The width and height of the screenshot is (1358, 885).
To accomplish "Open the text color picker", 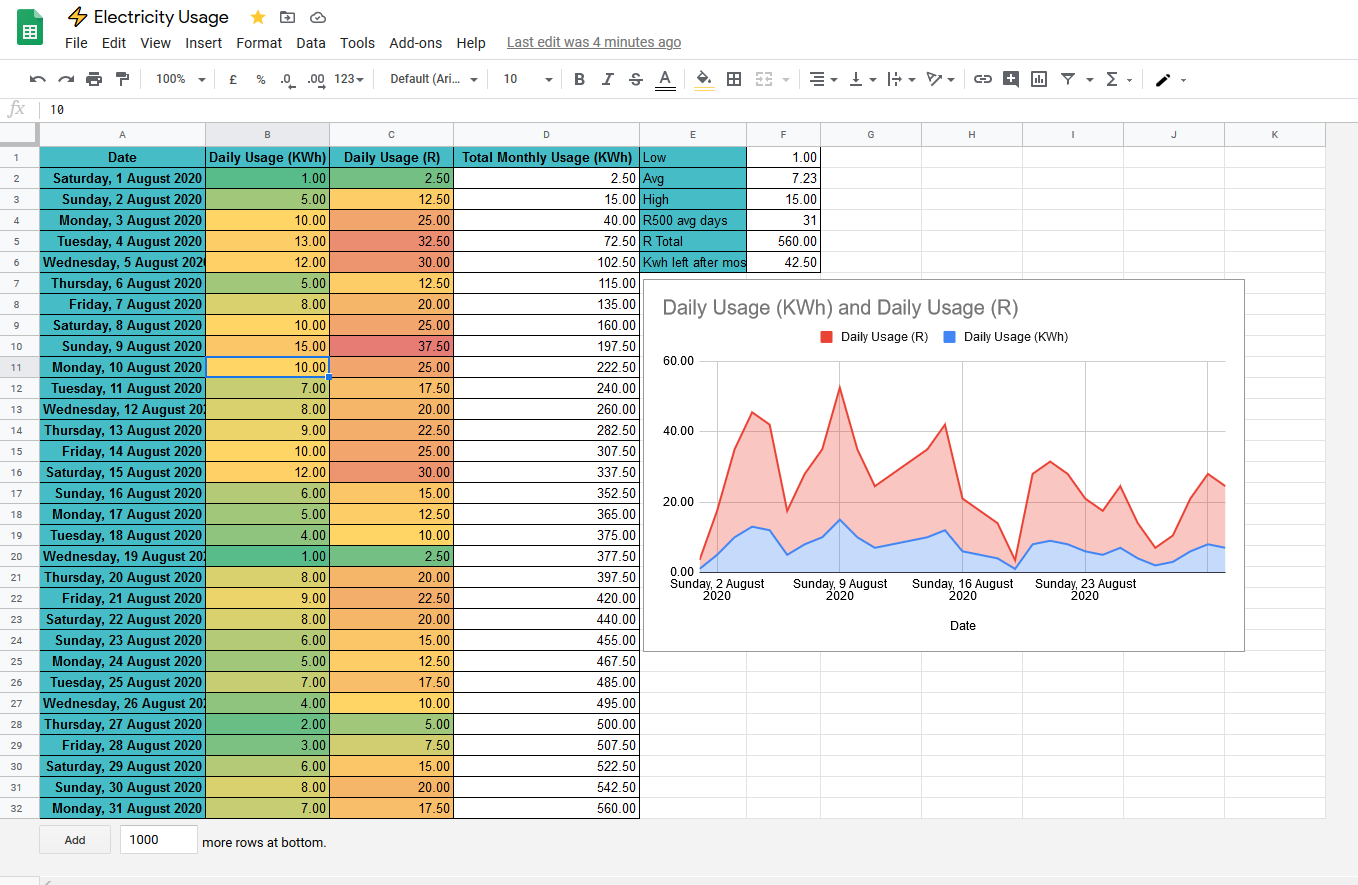I will [x=664, y=78].
